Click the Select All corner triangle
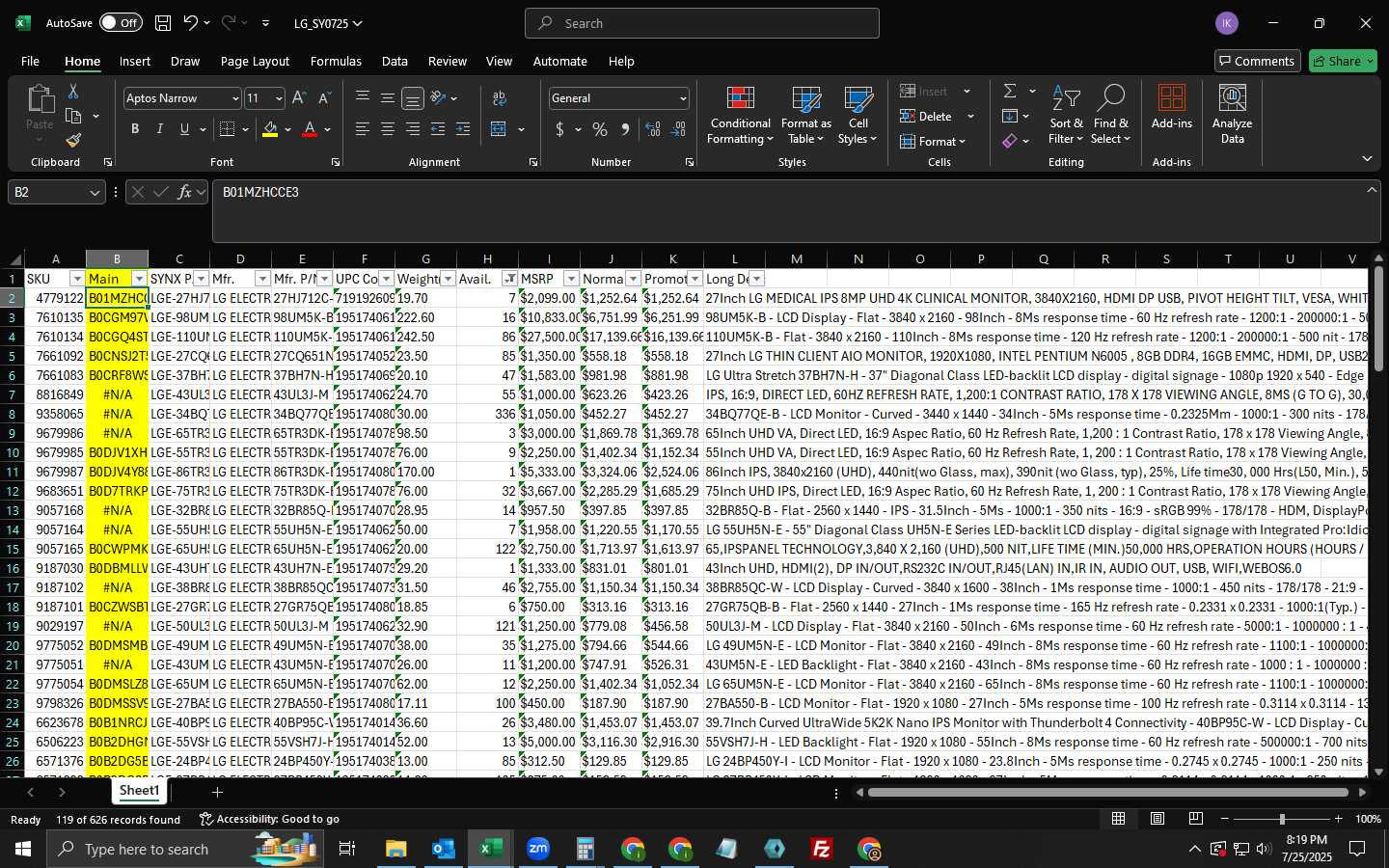Screen dimensions: 1389x868 (15, 259)
